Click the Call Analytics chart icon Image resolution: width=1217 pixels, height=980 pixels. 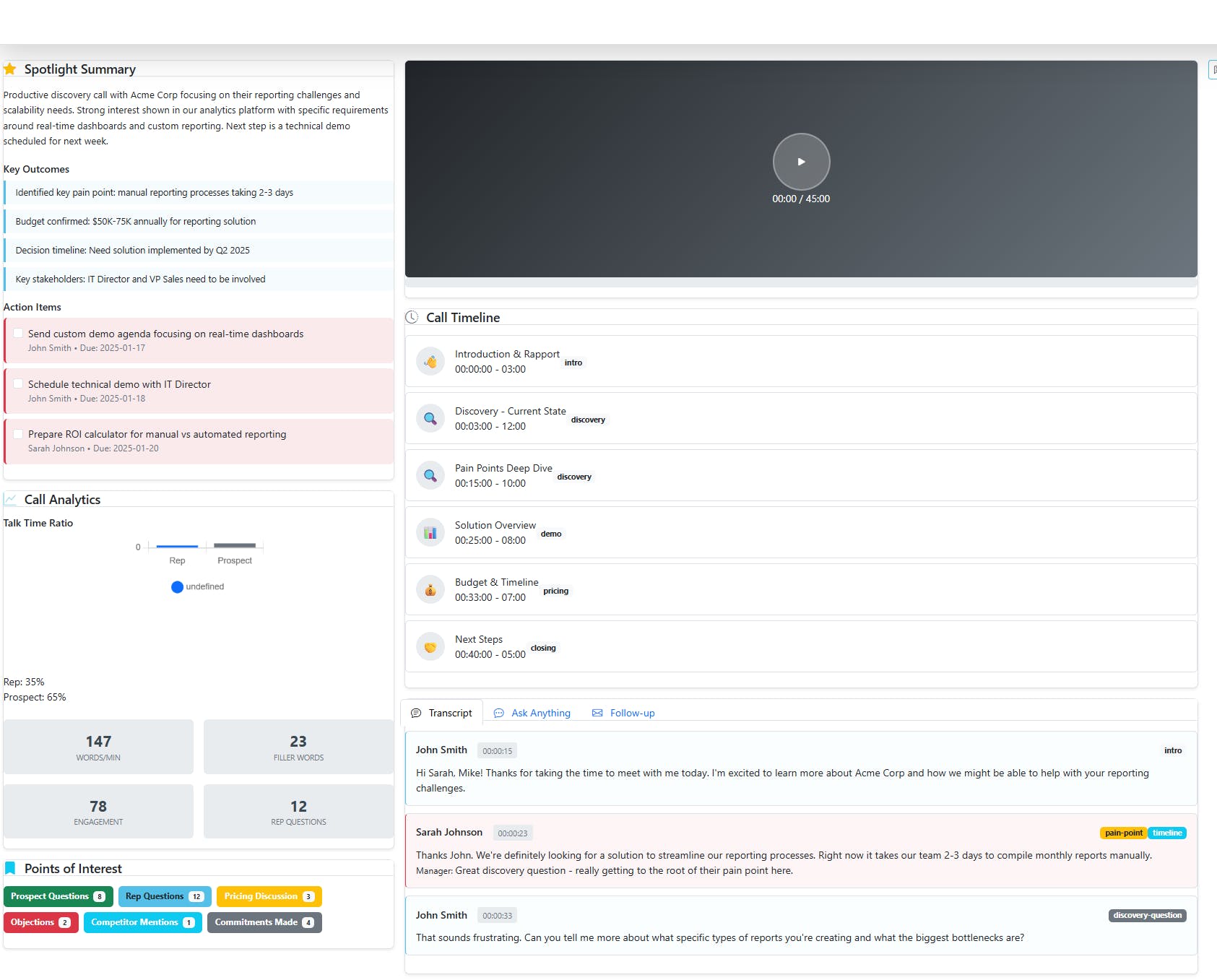[10, 499]
